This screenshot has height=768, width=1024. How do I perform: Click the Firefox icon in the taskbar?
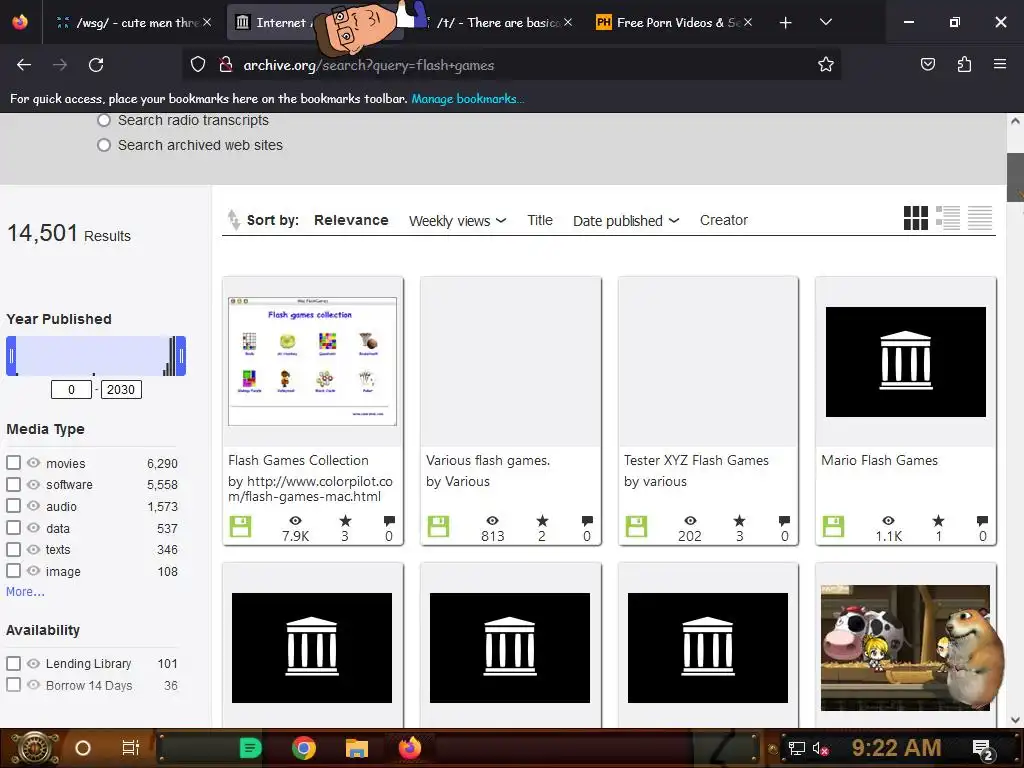click(x=410, y=748)
